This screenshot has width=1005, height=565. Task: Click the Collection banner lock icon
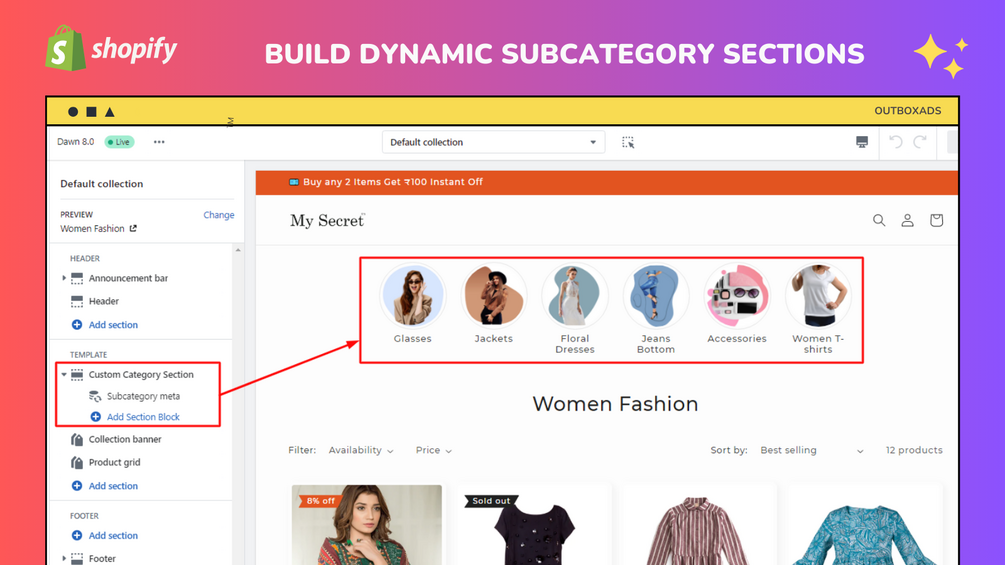click(x=77, y=439)
